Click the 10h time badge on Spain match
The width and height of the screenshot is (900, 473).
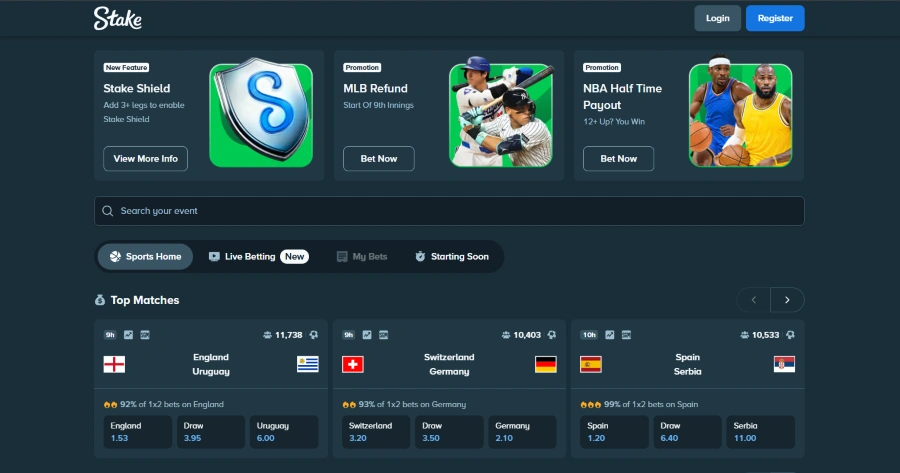589,335
